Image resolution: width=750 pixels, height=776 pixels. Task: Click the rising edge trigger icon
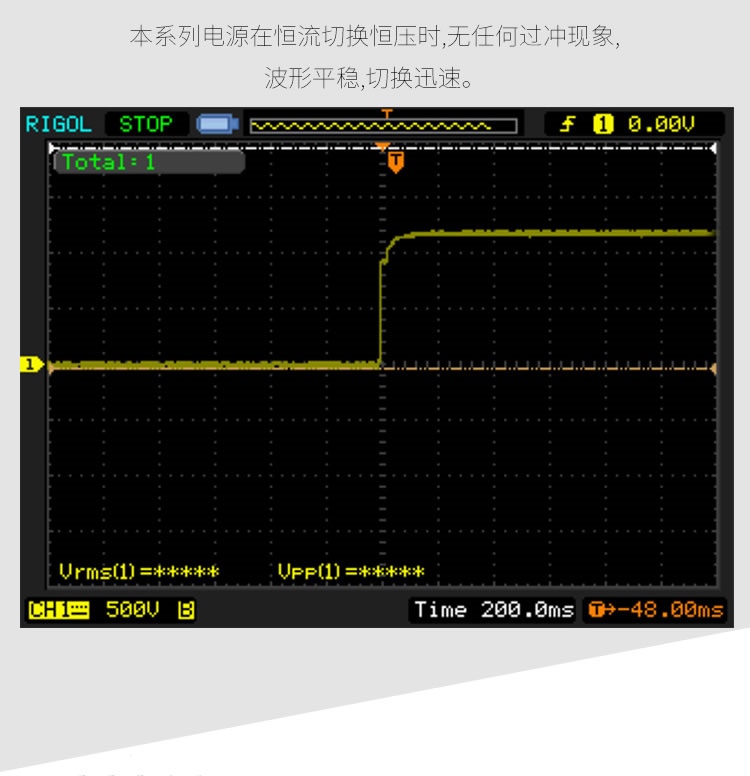tap(567, 124)
